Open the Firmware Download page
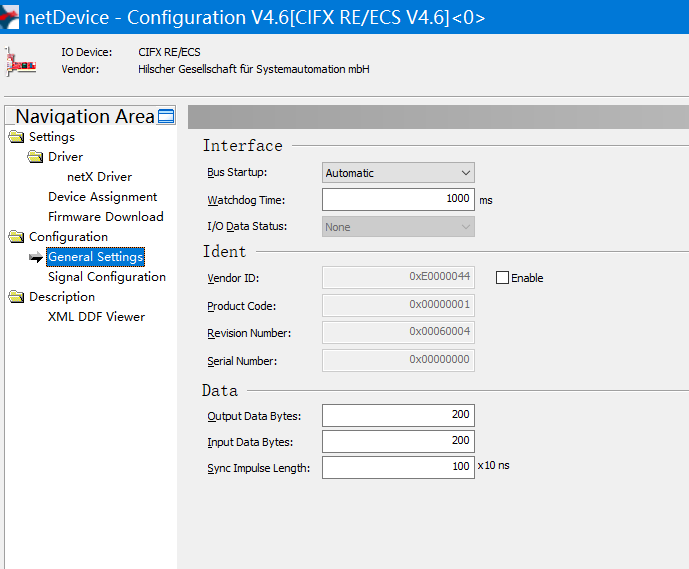The width and height of the screenshot is (689, 569). point(105,217)
